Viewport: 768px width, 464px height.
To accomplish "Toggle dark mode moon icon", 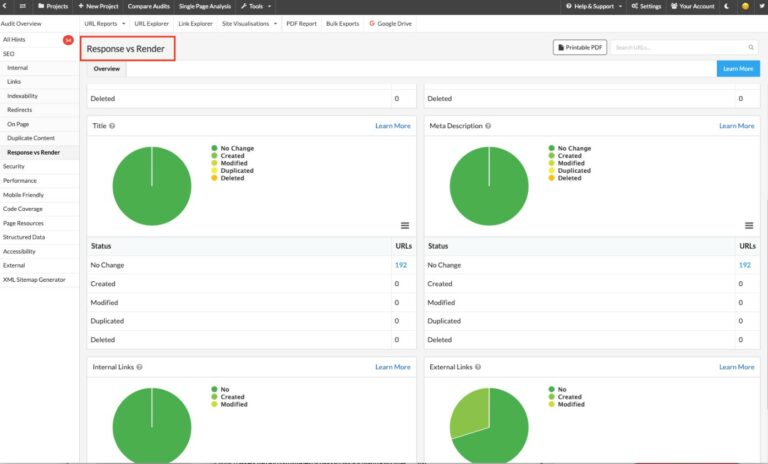I will click(x=726, y=6).
